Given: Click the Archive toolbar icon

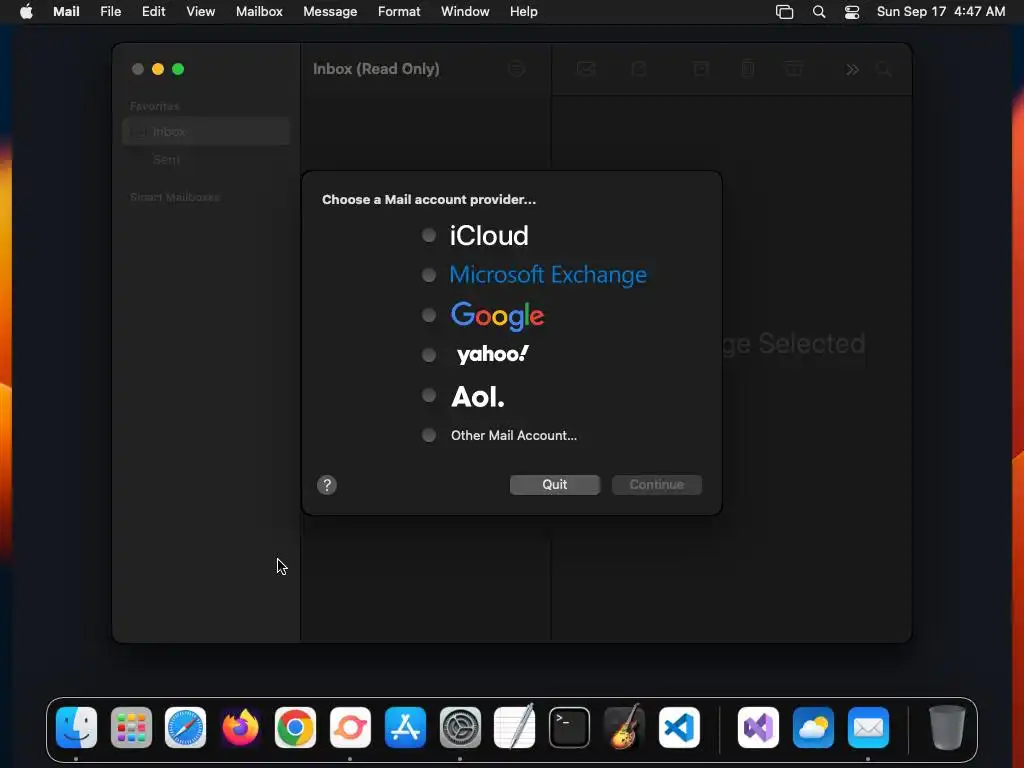Looking at the screenshot, I should click(701, 69).
